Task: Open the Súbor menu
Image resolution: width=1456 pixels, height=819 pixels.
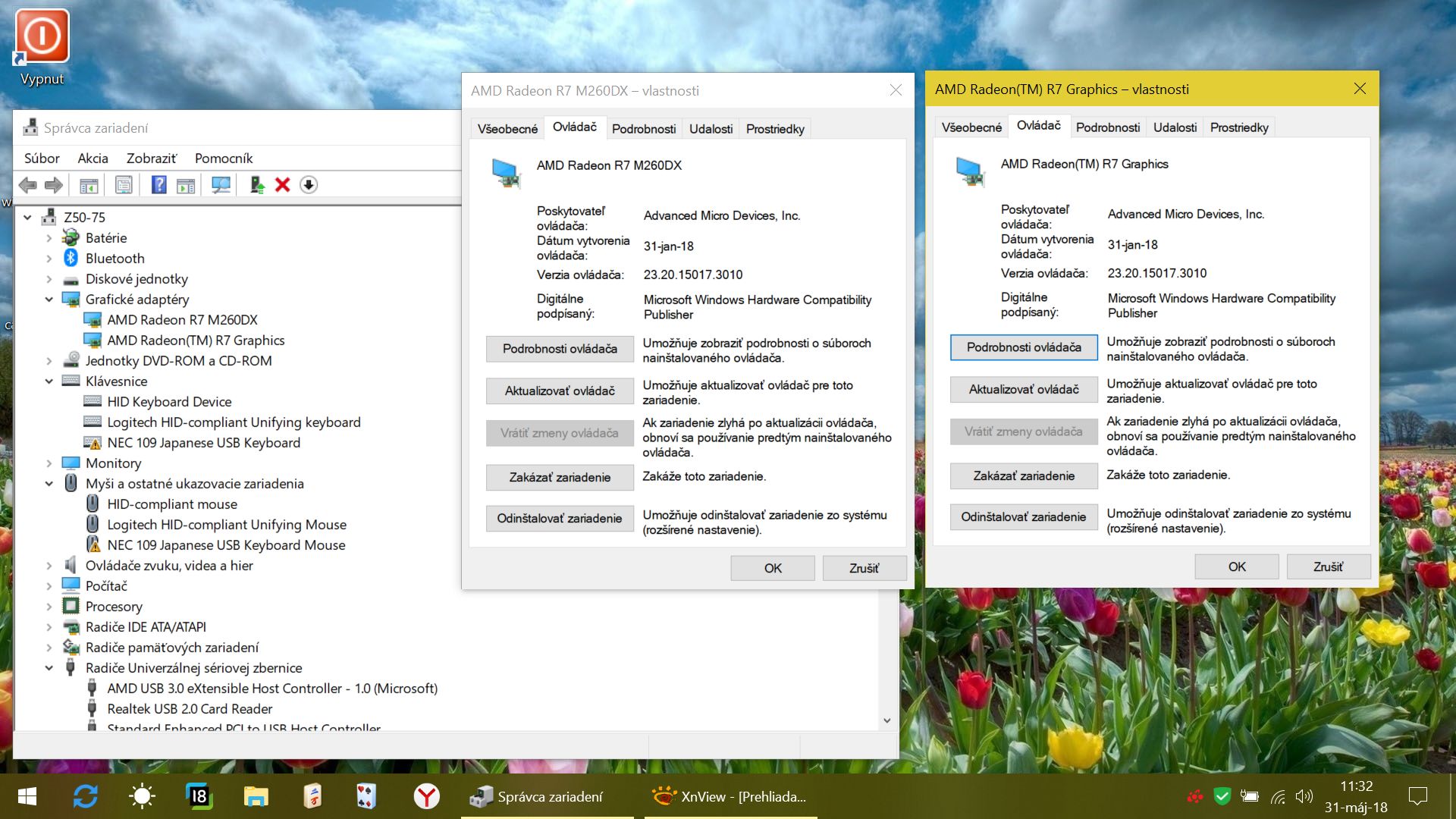Action: [42, 158]
